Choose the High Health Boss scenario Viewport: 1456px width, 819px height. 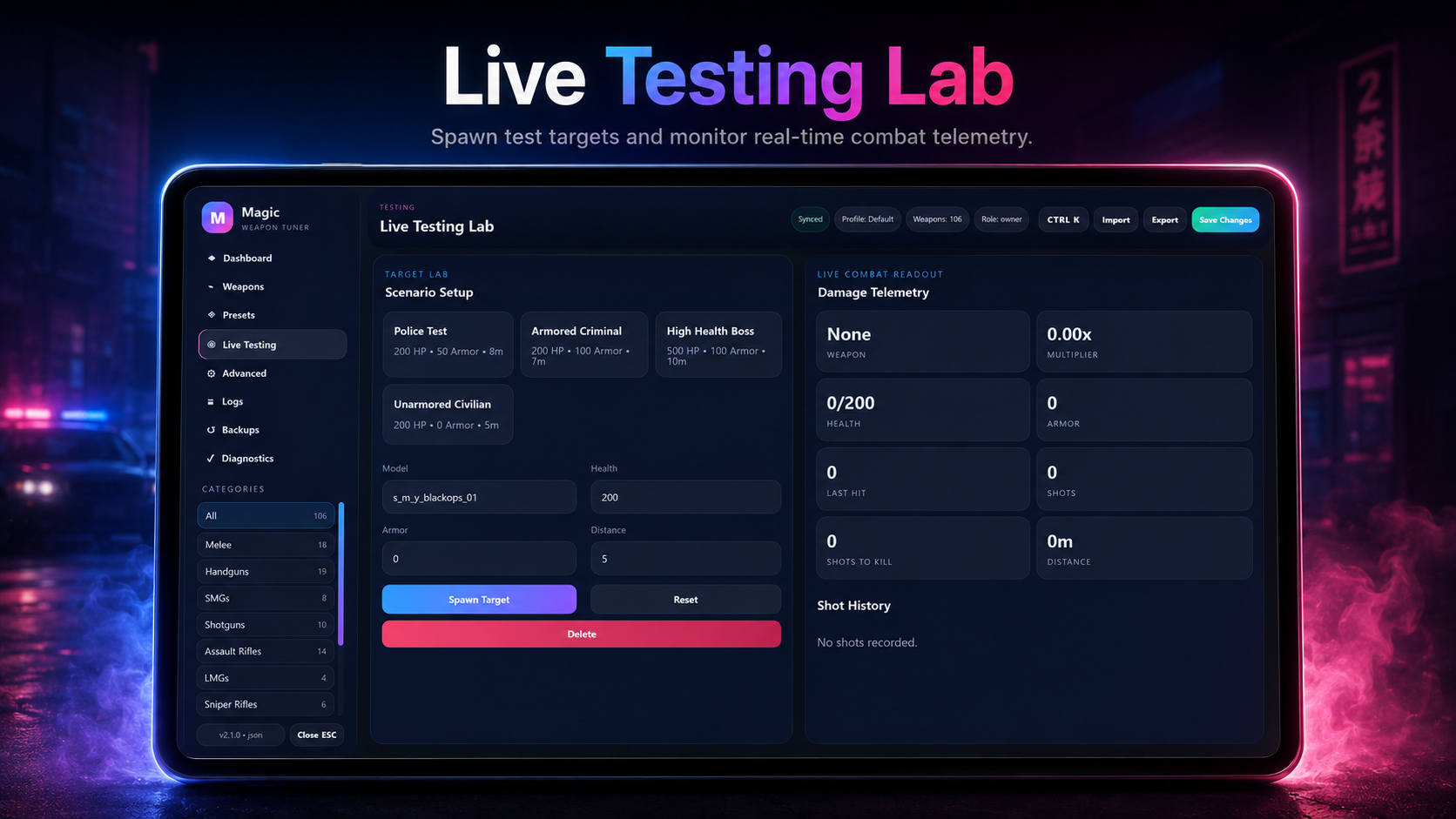tap(718, 344)
